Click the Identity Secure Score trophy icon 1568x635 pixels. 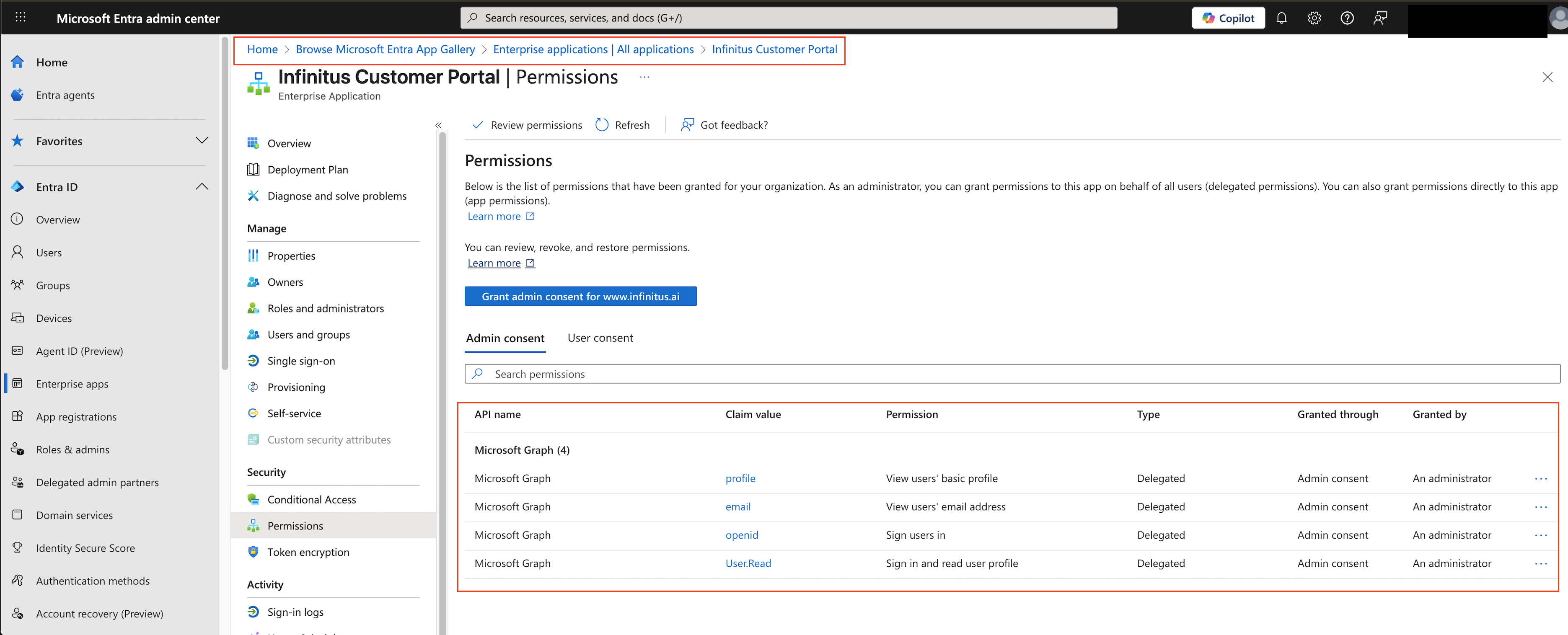pos(18,548)
